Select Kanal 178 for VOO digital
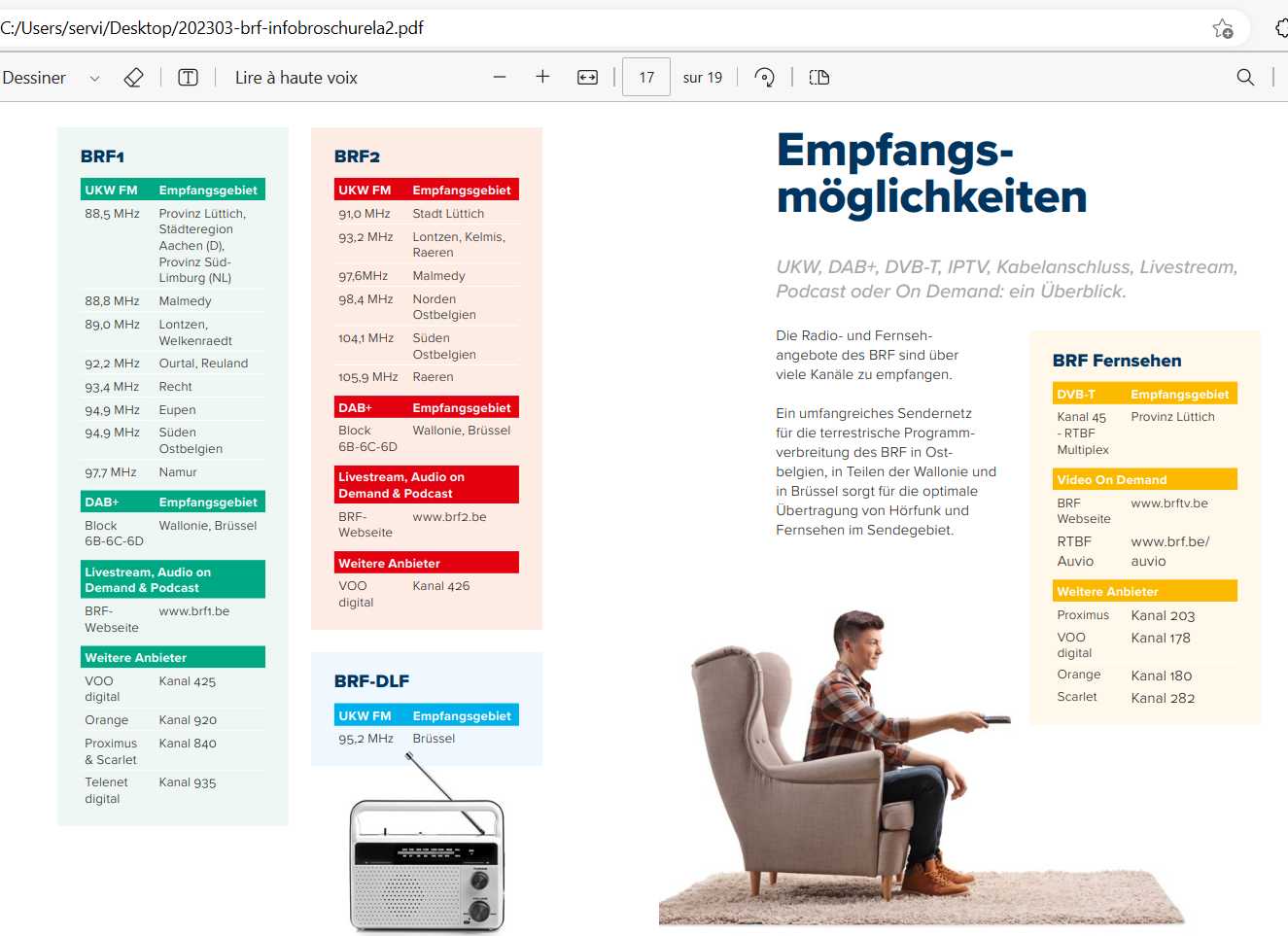Image resolution: width=1288 pixels, height=936 pixels. pos(1161,638)
